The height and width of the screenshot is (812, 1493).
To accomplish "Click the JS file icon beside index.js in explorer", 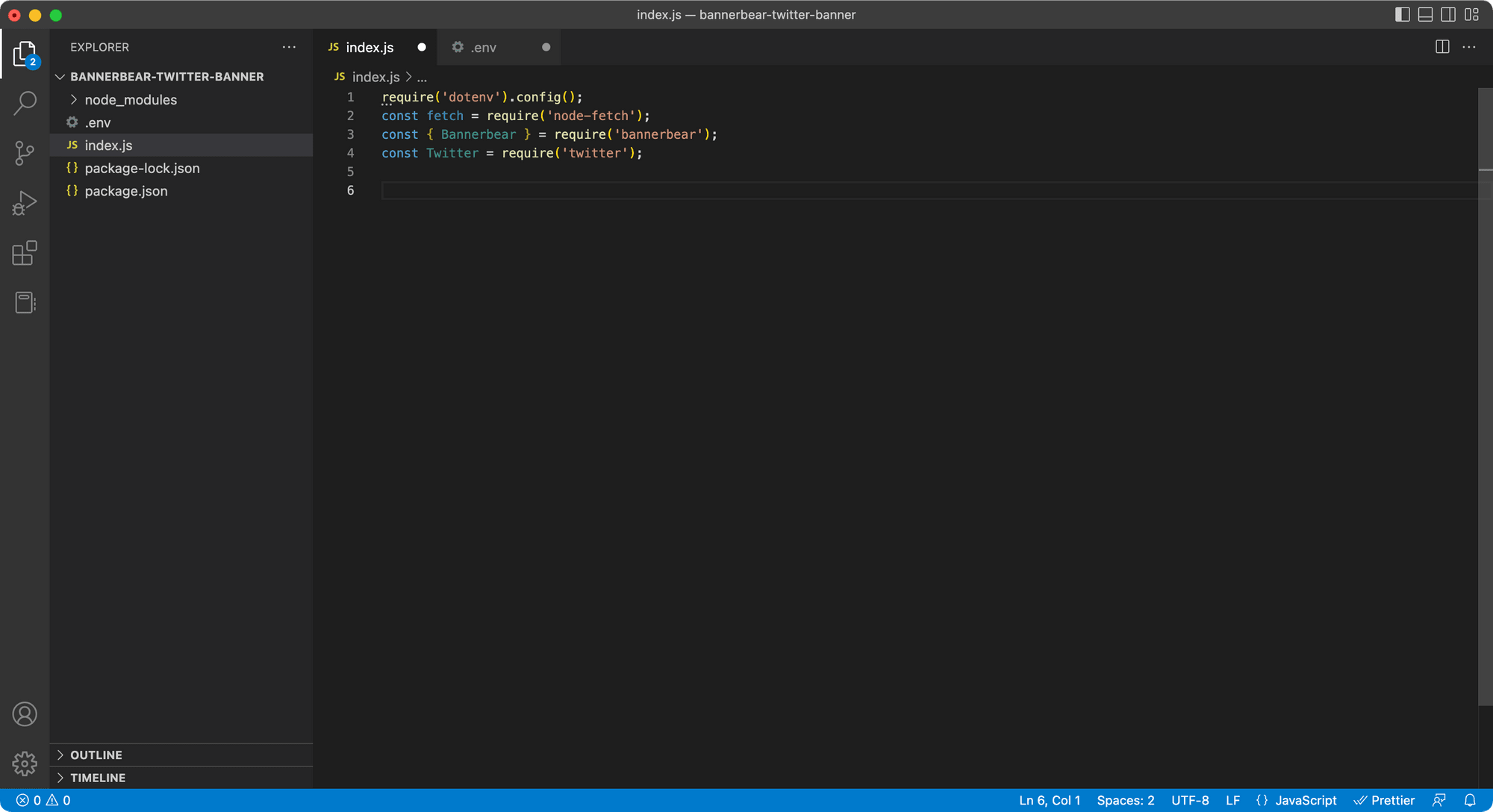I will pos(72,145).
